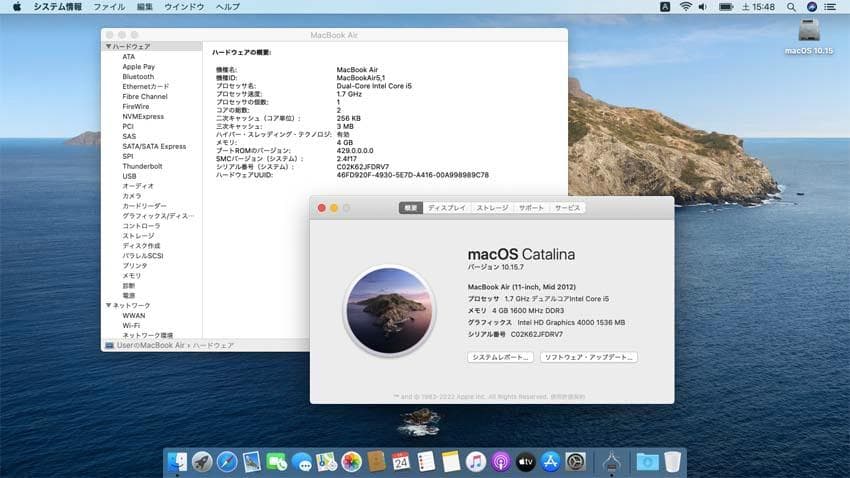
Task: Click the input source 'A' icon
Action: [665, 7]
